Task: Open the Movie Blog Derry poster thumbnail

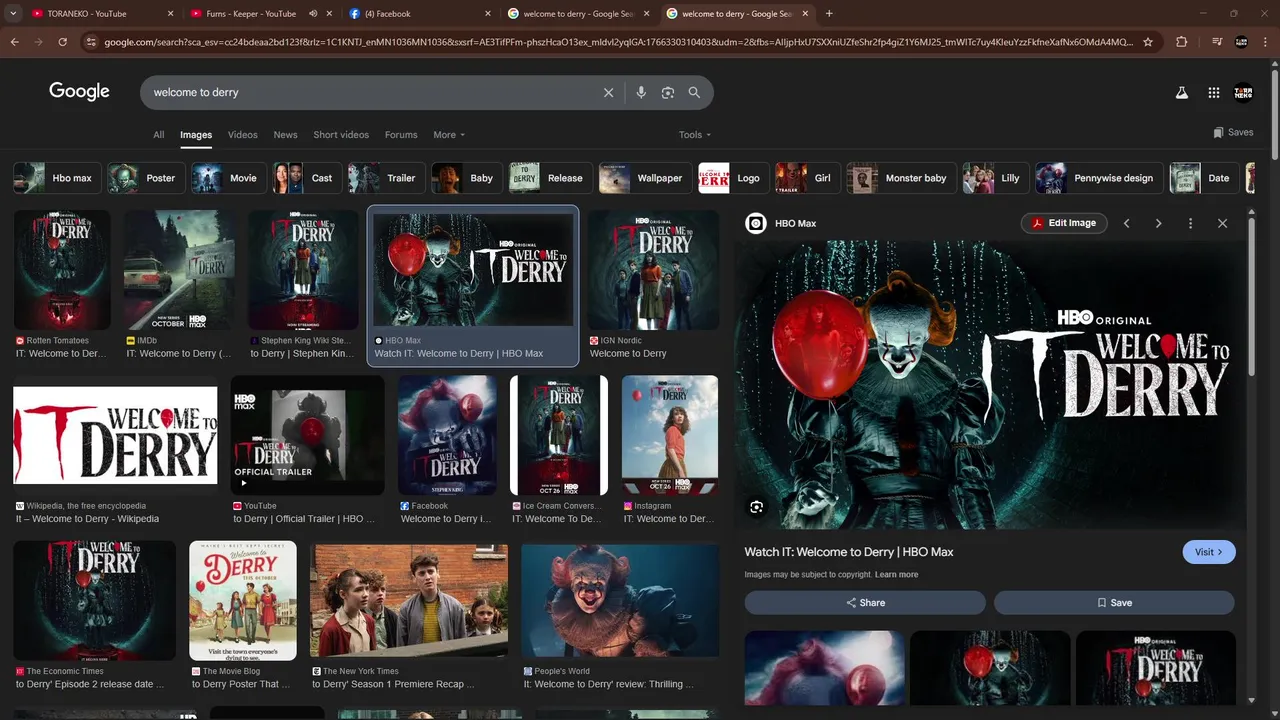Action: 243,601
